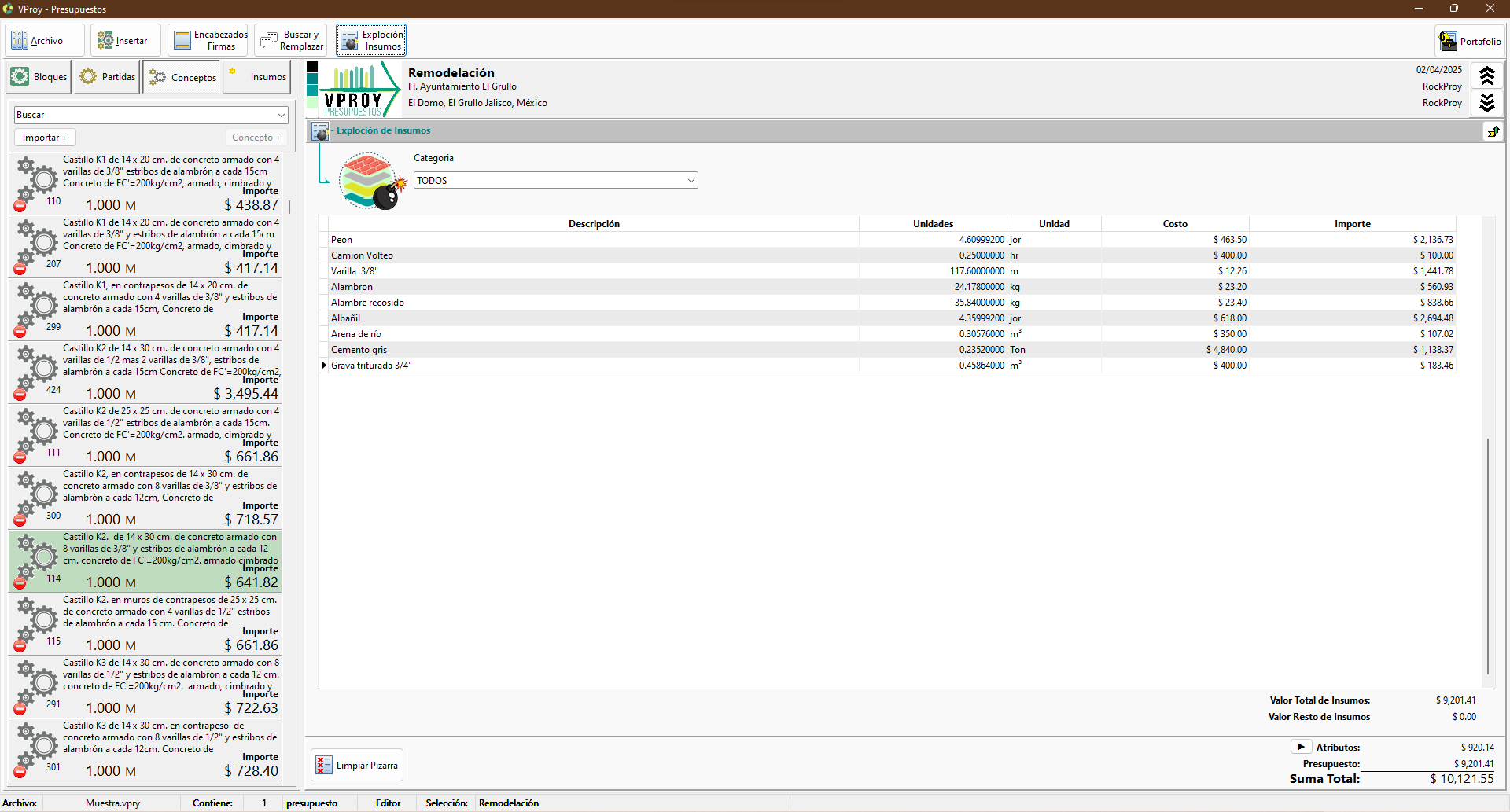The height and width of the screenshot is (812, 1510).
Task: Select the Cemento gris row
Action: coord(359,350)
